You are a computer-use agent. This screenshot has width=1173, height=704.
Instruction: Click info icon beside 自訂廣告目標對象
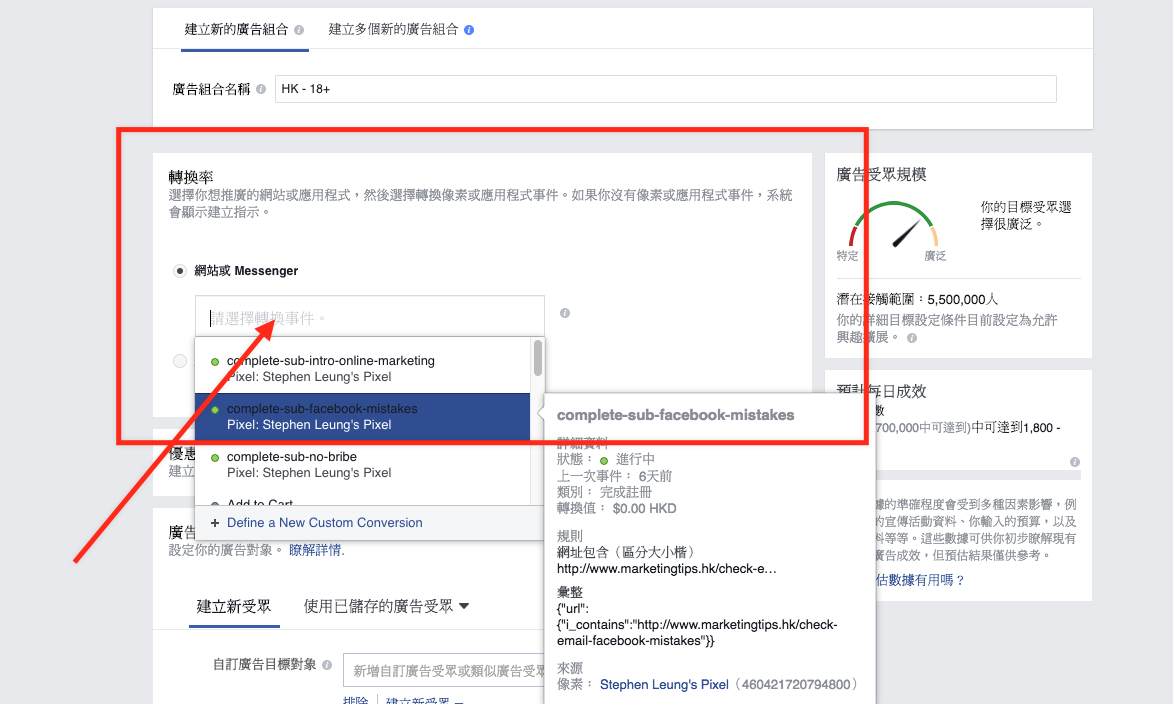click(x=327, y=665)
